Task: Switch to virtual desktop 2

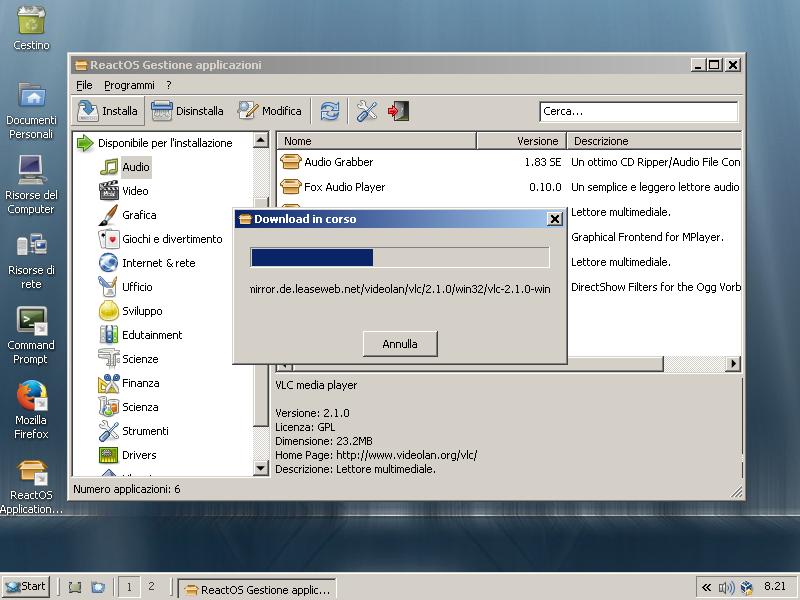Action: coord(152,587)
